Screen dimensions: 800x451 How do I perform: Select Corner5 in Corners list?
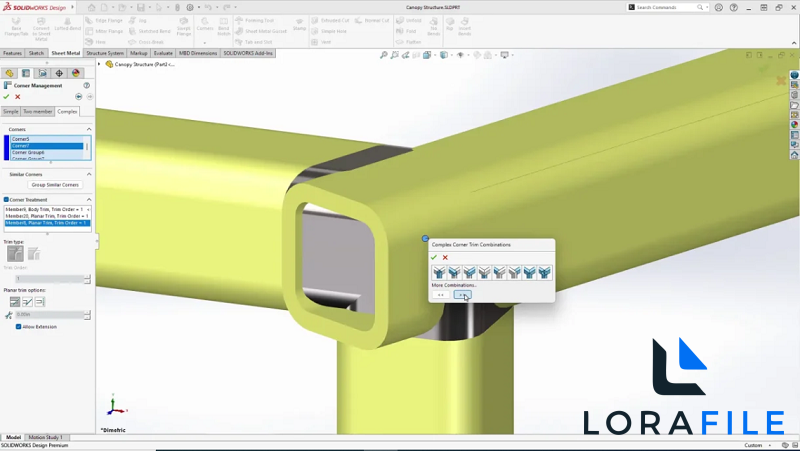(47, 139)
